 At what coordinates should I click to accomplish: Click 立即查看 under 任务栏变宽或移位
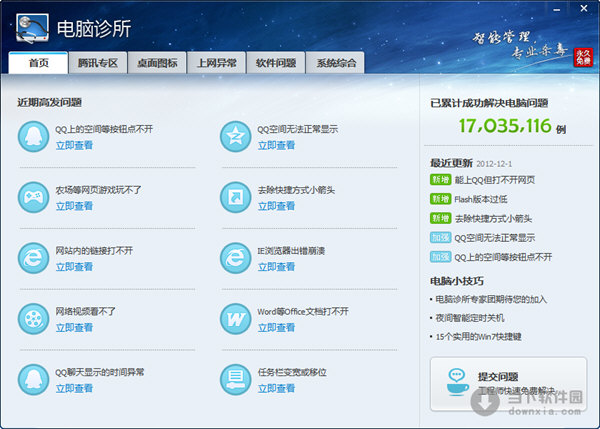pos(276,388)
